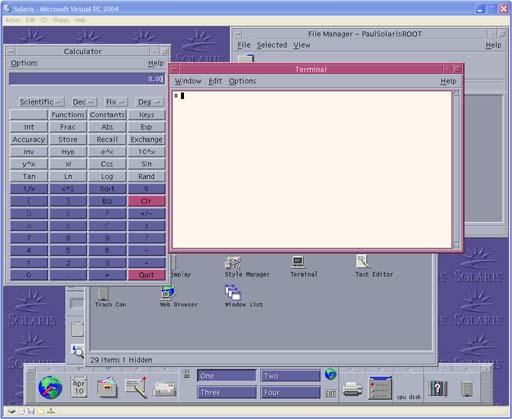Click the Log button in Calculator
Screen dimensions: 512x419
coord(107,176)
